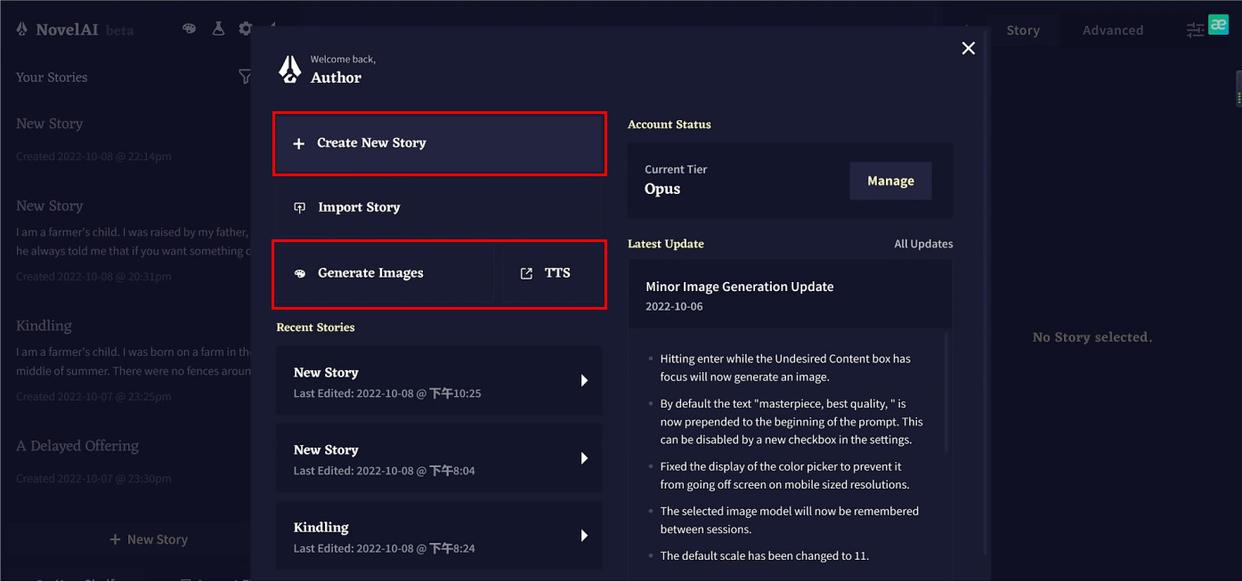Click Manage next to Opus tier
Image resolution: width=1242 pixels, height=582 pixels.
point(890,181)
